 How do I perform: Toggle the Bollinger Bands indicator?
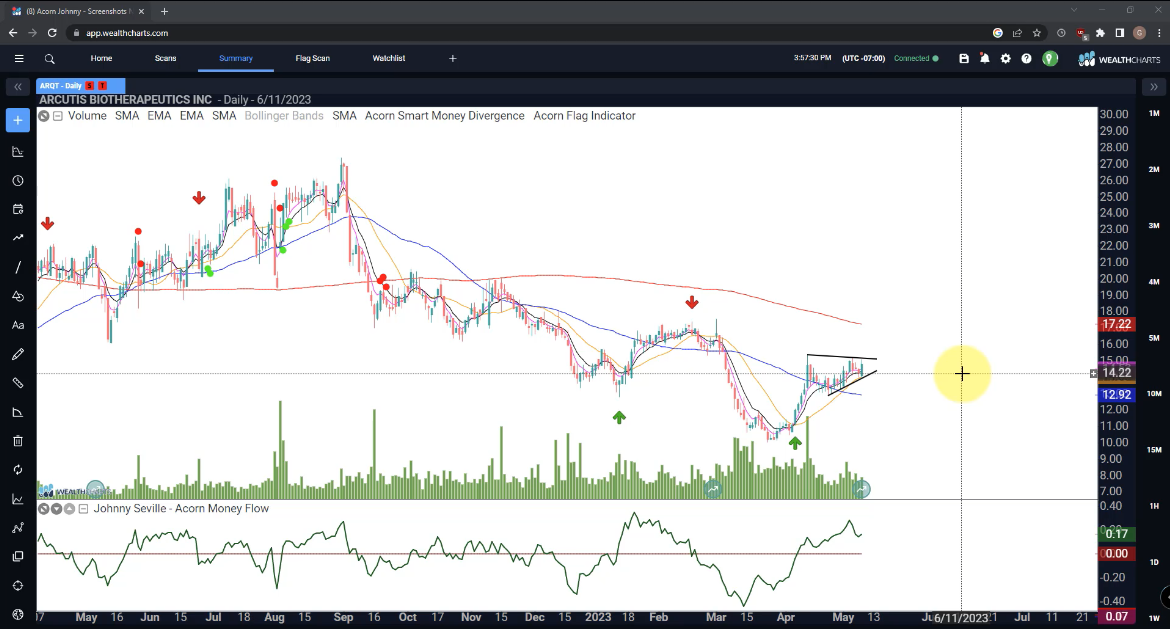tap(284, 116)
